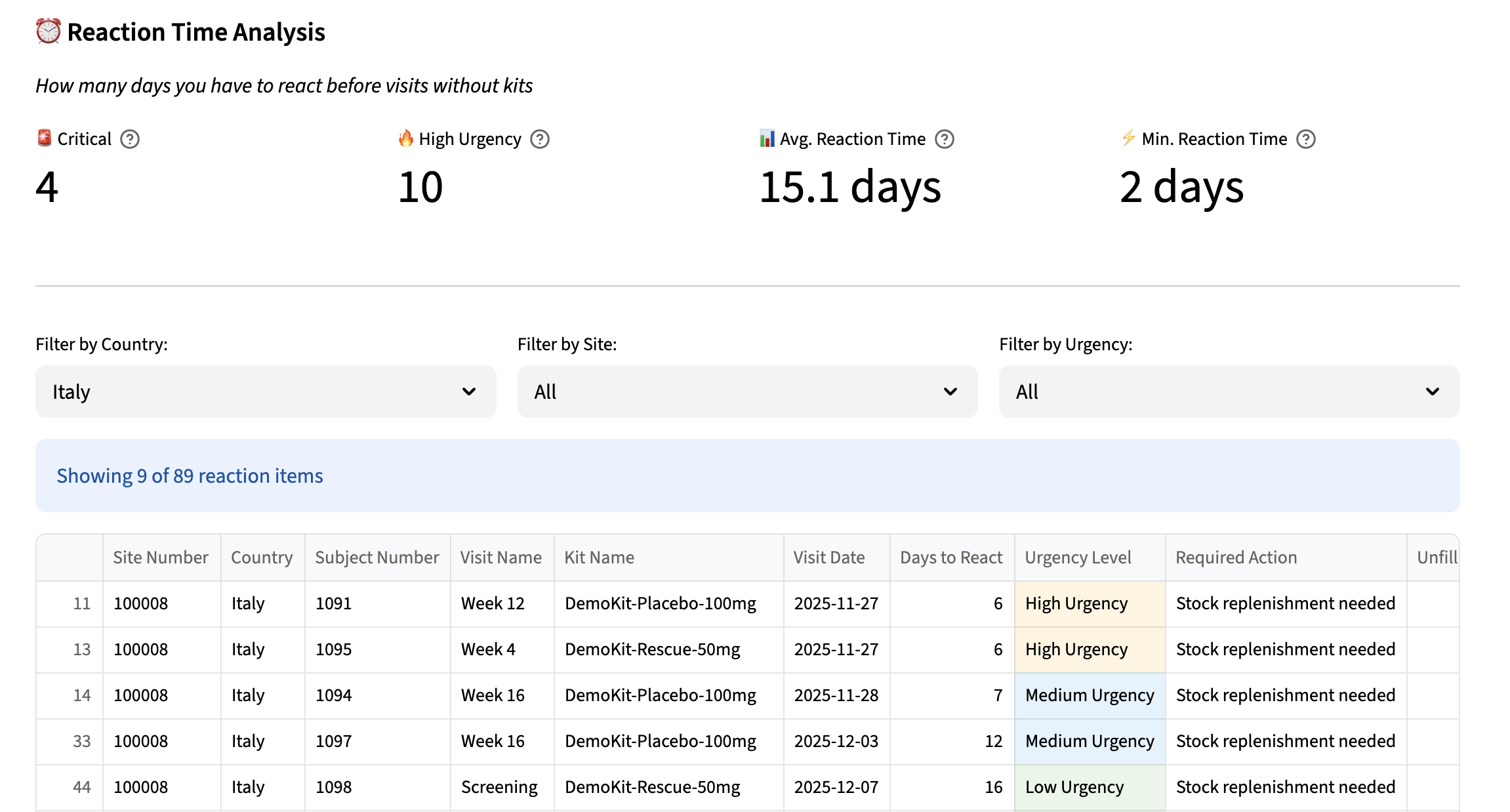Open the Filter by Country dropdown
The height and width of the screenshot is (812, 1510).
(x=266, y=392)
